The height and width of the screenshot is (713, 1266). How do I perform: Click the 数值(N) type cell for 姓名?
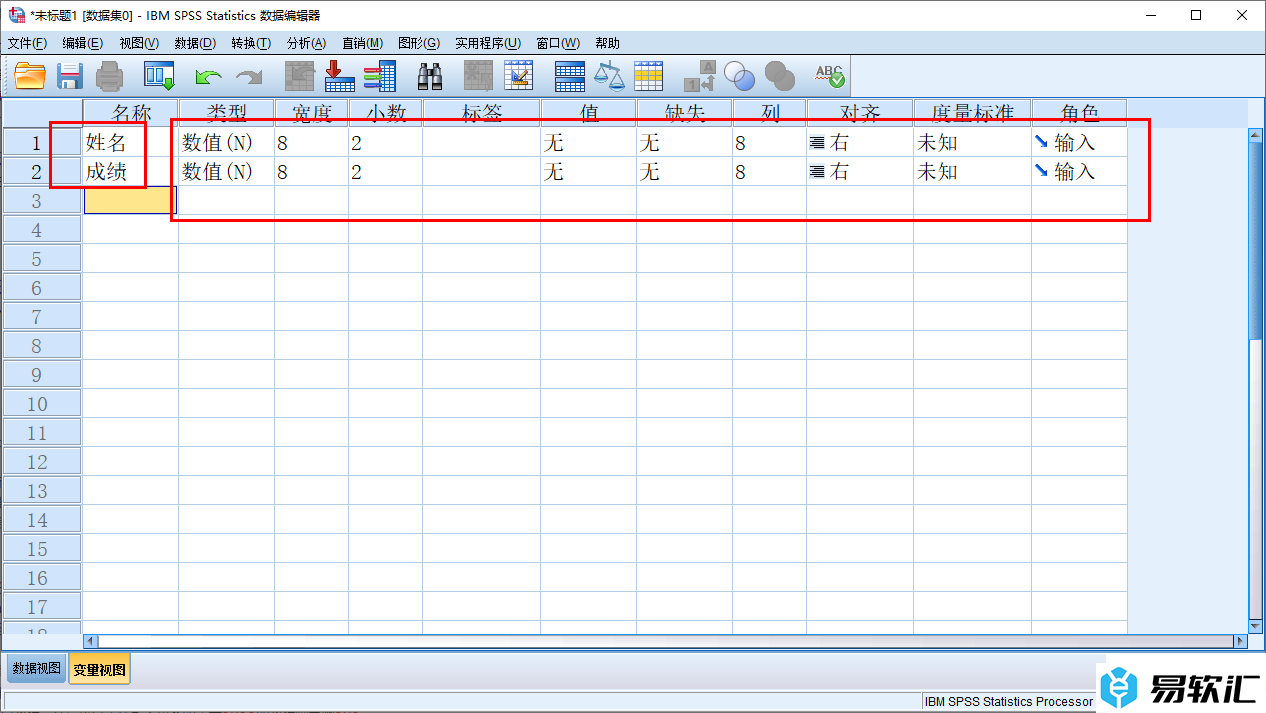227,143
